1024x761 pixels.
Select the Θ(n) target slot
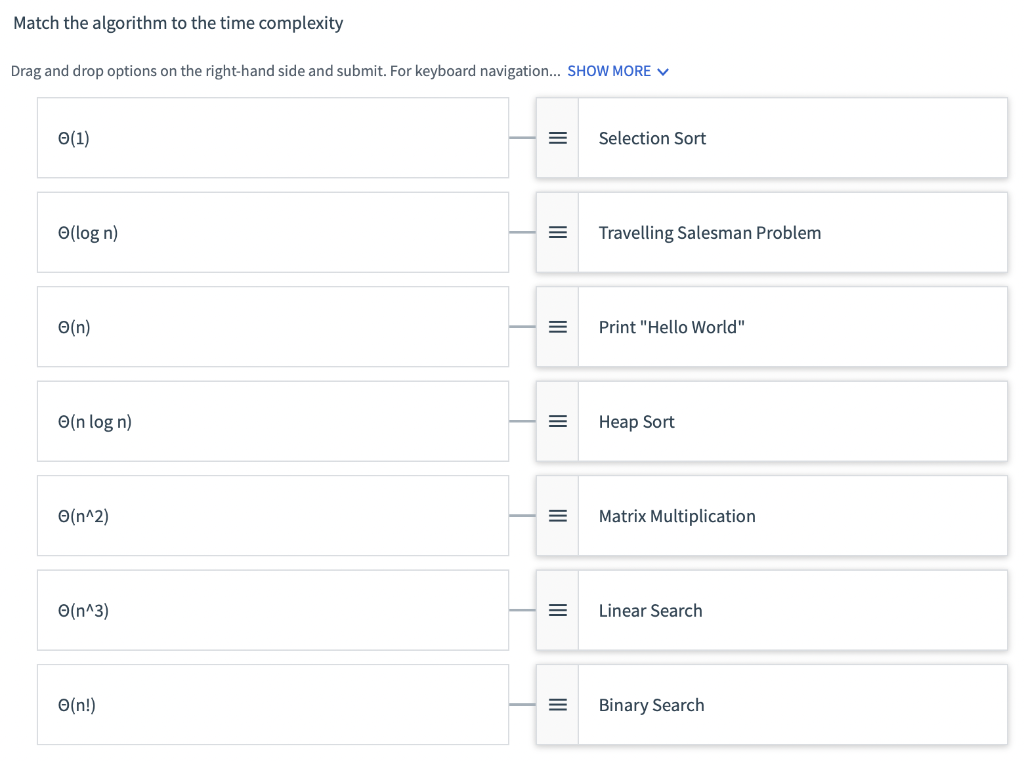[273, 327]
